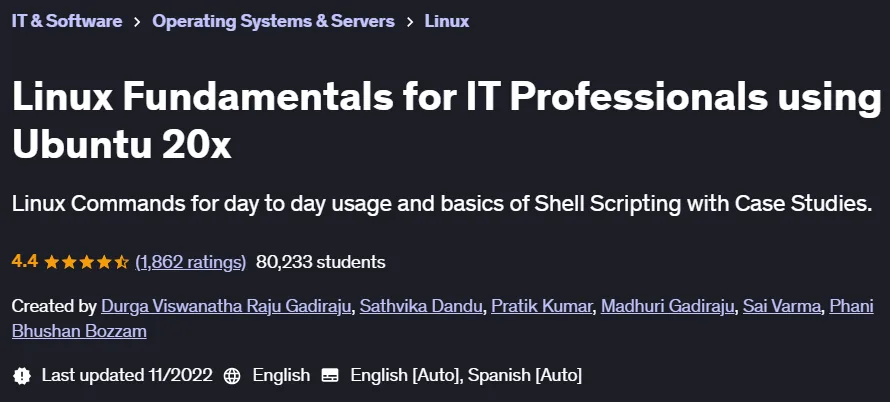Viewport: 890px width, 402px height.
Task: Click the Created by label
Action: pyautogui.click(x=54, y=307)
